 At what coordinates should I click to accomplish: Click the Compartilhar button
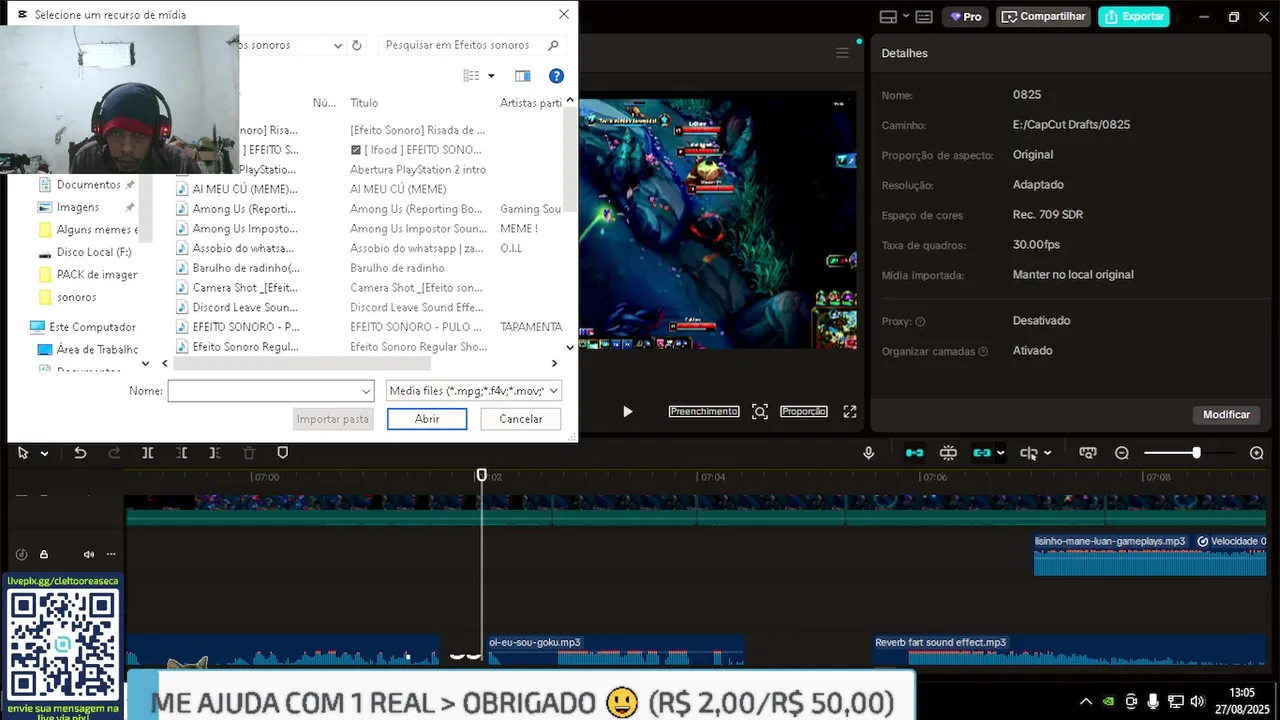1044,16
